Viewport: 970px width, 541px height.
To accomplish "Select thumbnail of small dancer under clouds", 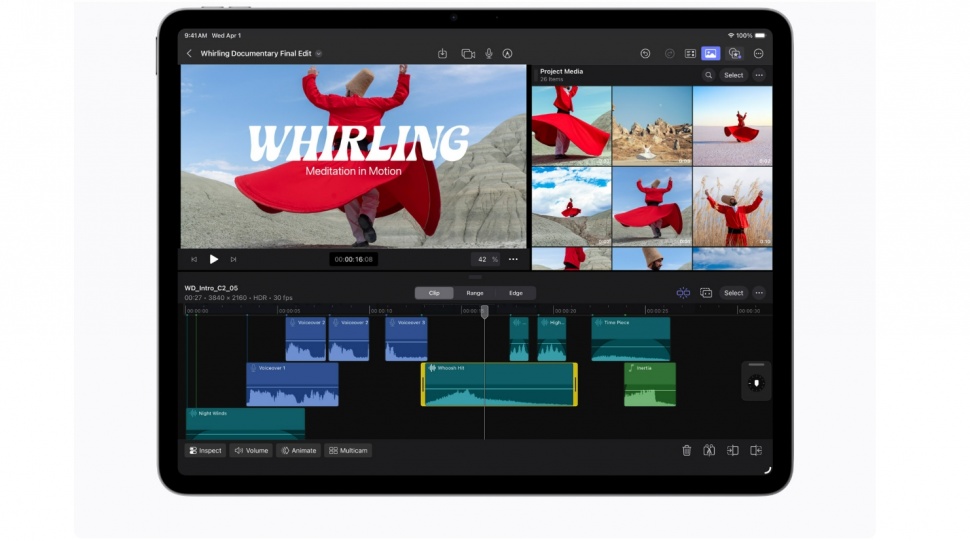I will tap(572, 207).
